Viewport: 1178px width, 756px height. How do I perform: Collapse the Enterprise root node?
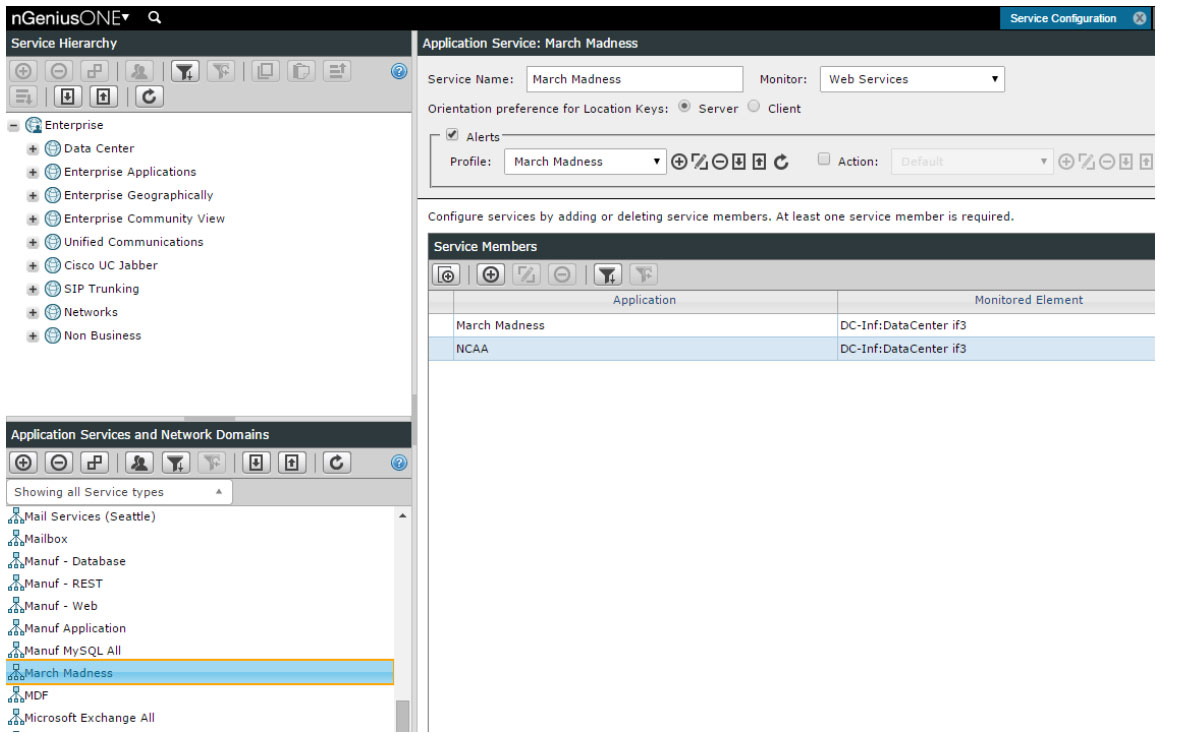pyautogui.click(x=14, y=125)
